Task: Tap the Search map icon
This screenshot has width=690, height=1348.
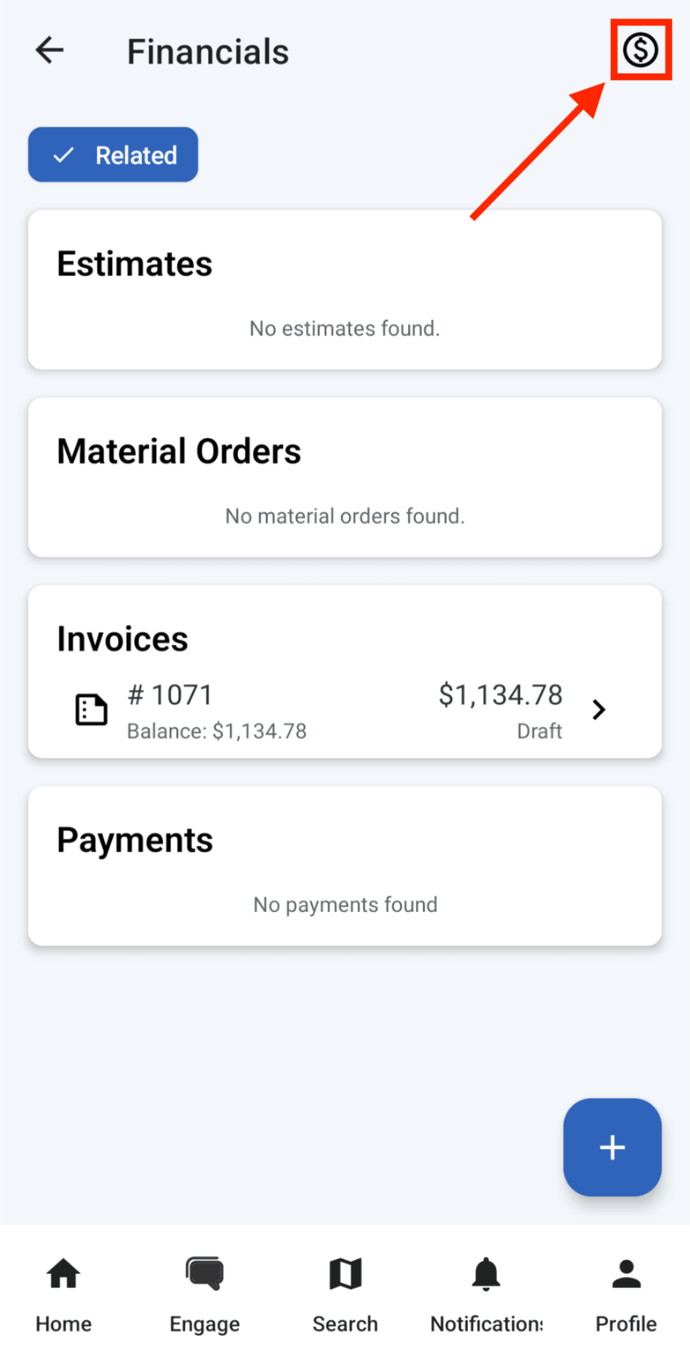Action: tap(344, 1272)
